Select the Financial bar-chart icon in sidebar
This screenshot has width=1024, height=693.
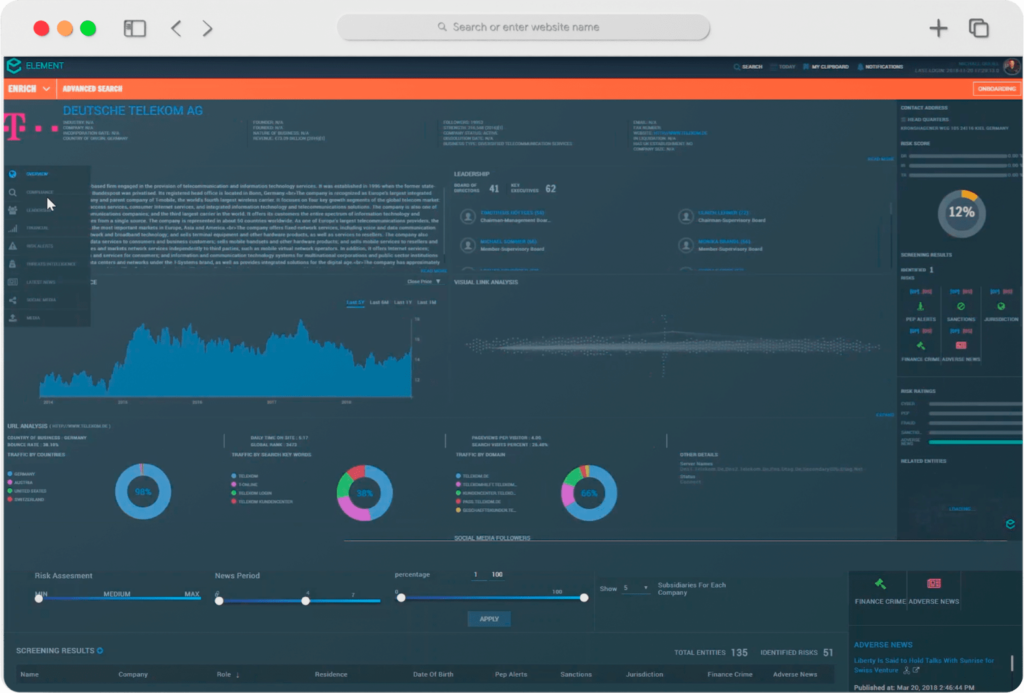coord(12,229)
